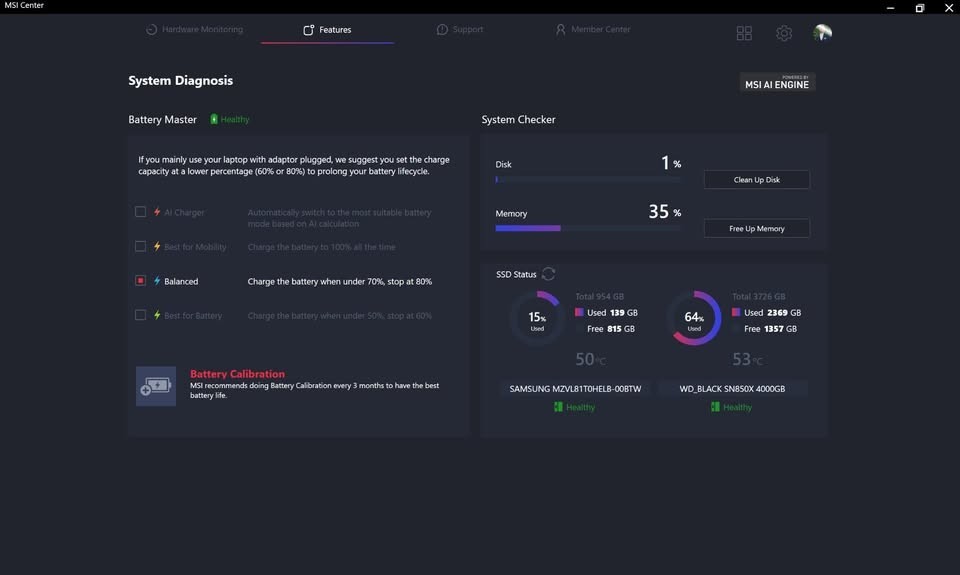This screenshot has height=575, width=960.
Task: Click the MSI AI Engine badge
Action: pyautogui.click(x=777, y=82)
